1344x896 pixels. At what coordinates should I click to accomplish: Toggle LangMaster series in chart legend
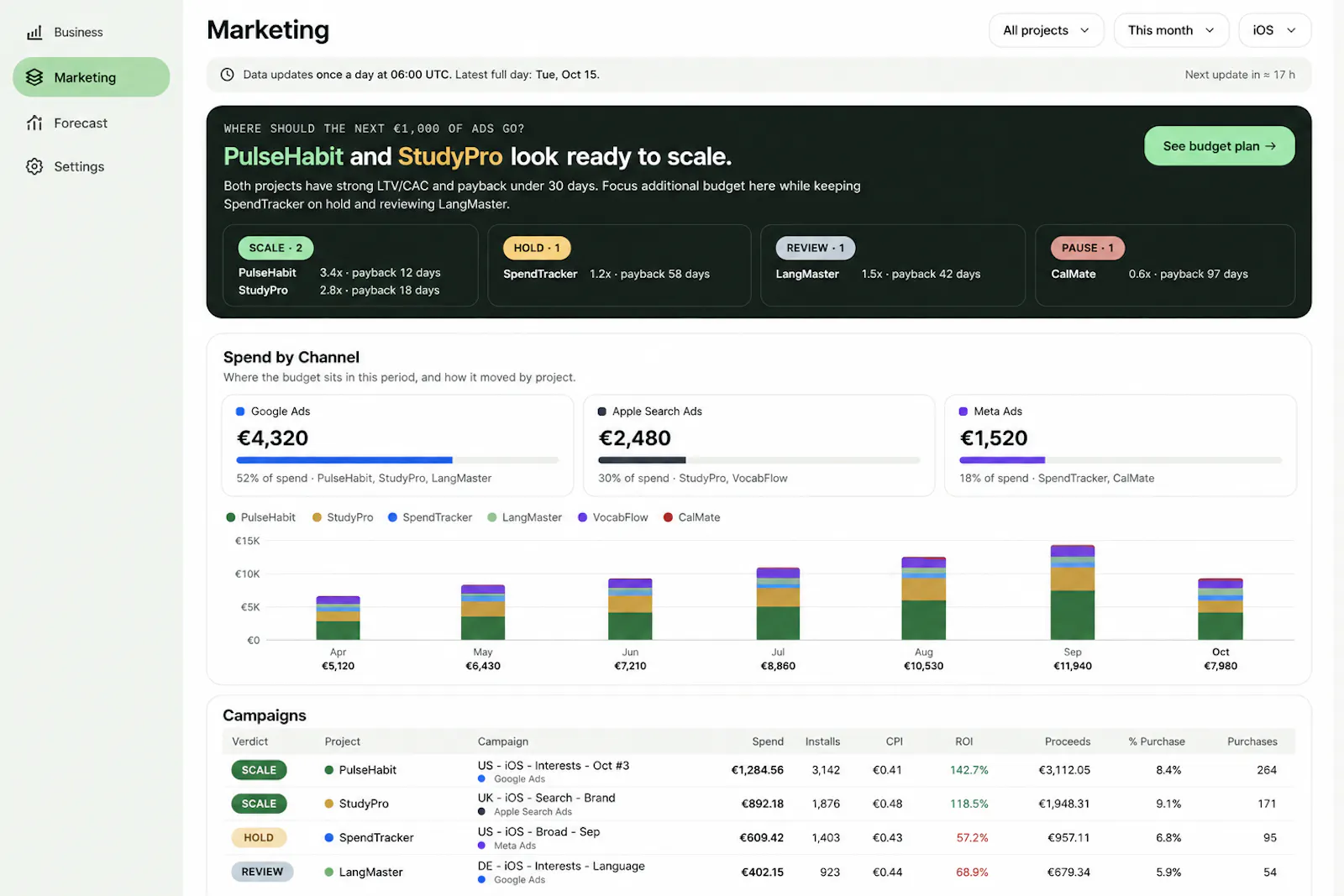[525, 517]
